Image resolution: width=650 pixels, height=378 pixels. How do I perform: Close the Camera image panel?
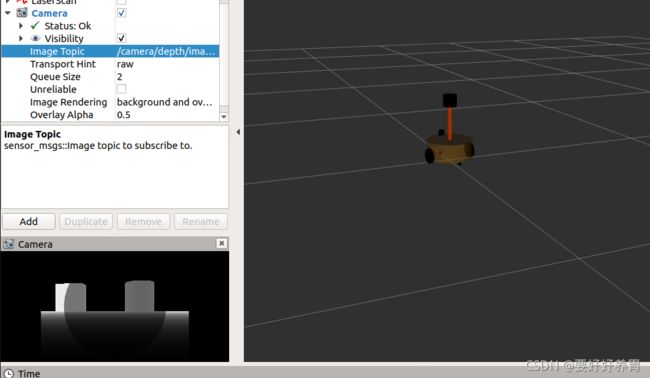point(221,243)
